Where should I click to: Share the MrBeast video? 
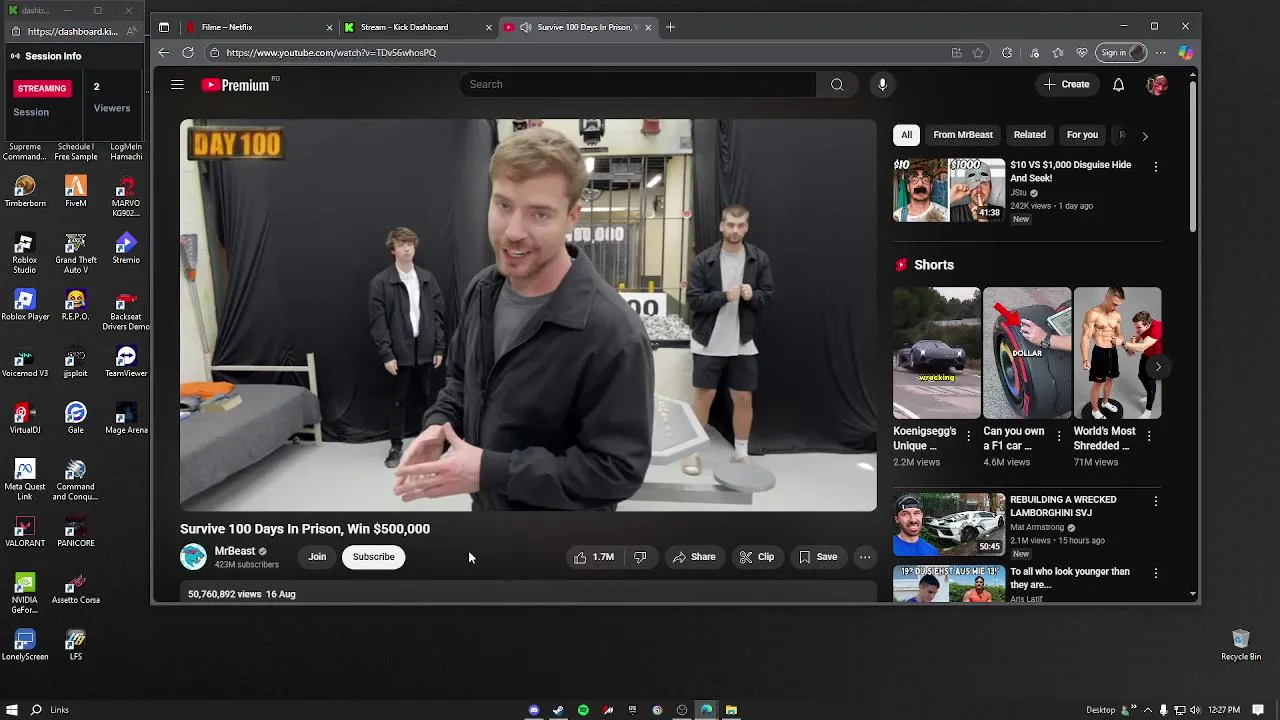pyautogui.click(x=694, y=557)
